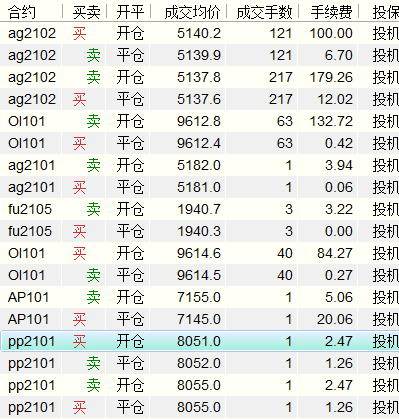Select the AP101 row priced 7155.0
The image size is (399, 419).
point(199,297)
